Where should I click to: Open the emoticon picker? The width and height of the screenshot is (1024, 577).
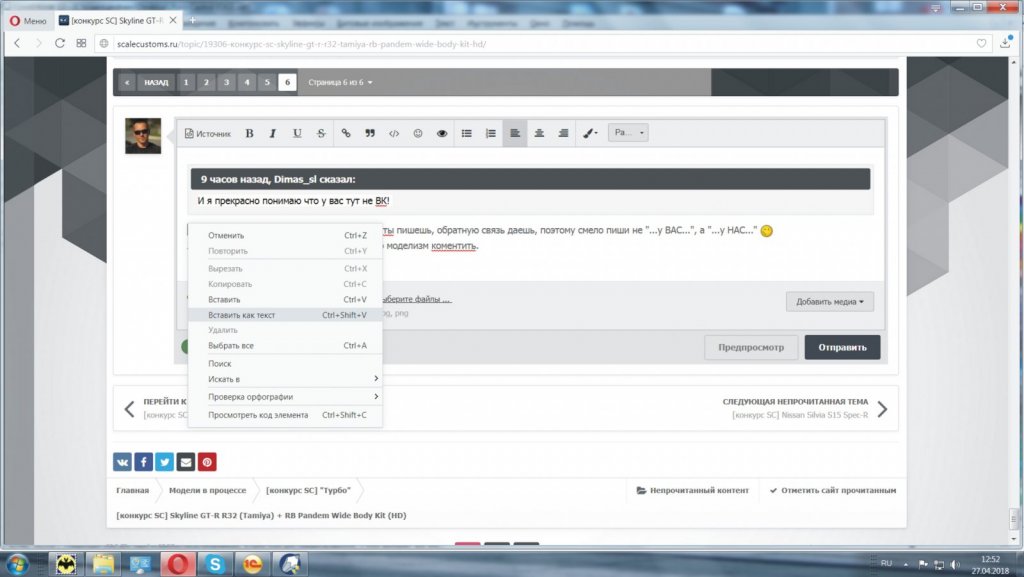pyautogui.click(x=418, y=133)
